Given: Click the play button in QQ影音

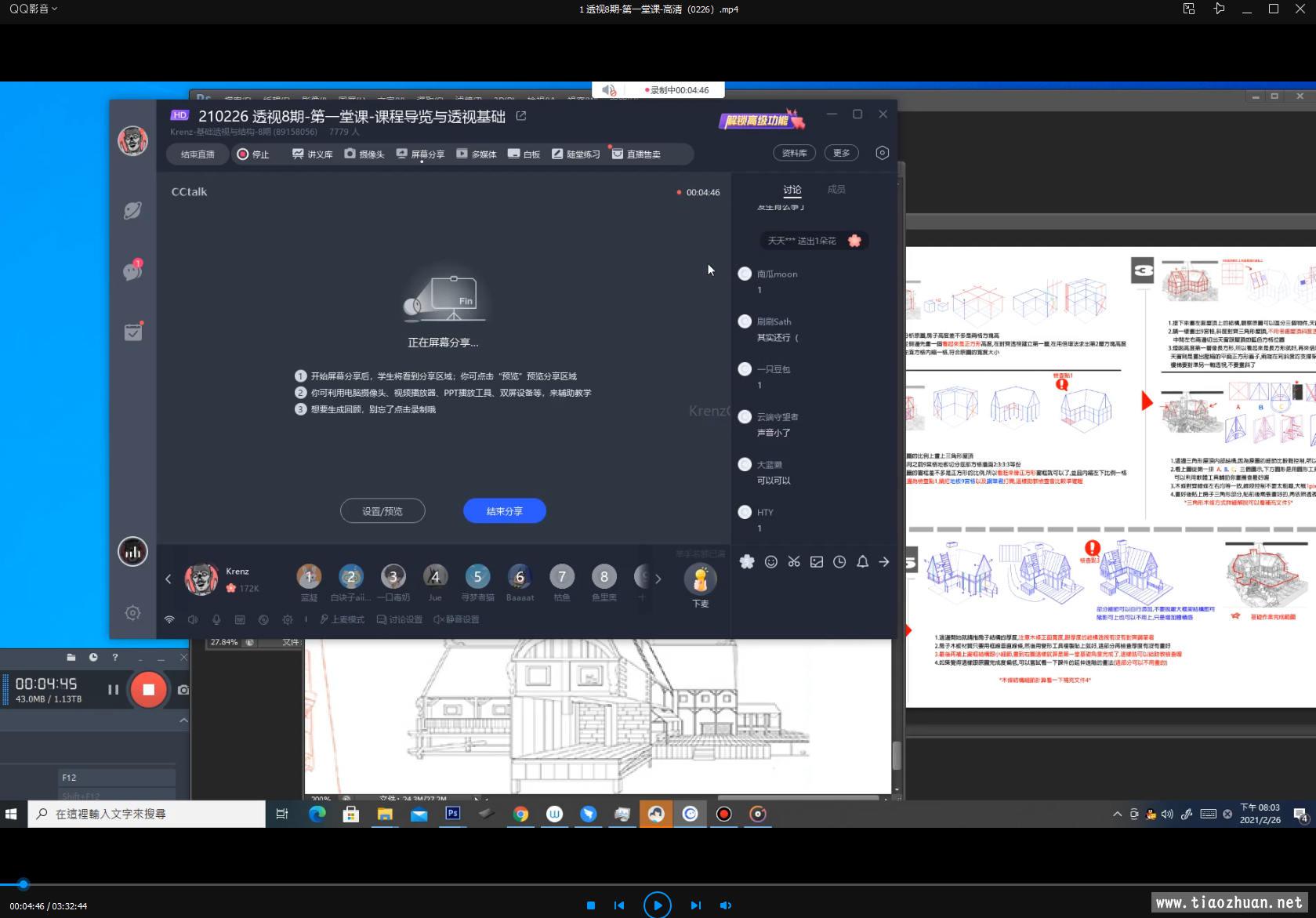Looking at the screenshot, I should (657, 905).
